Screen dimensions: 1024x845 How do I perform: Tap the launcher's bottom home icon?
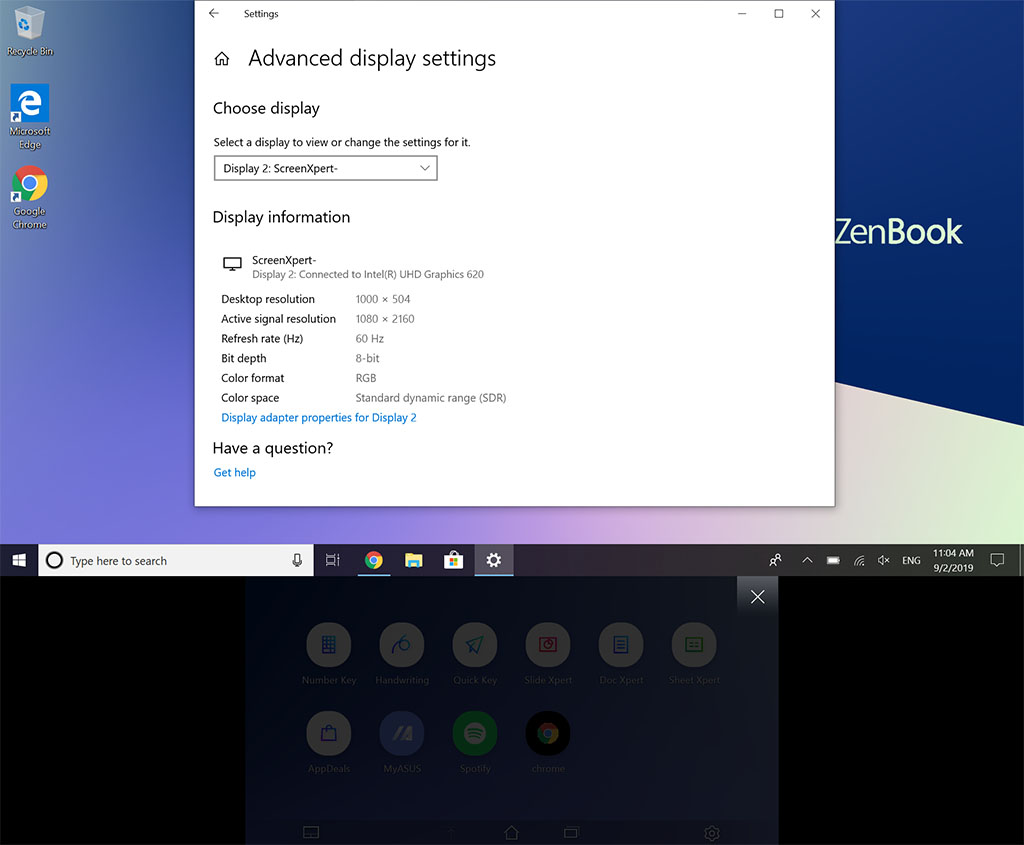tap(511, 833)
